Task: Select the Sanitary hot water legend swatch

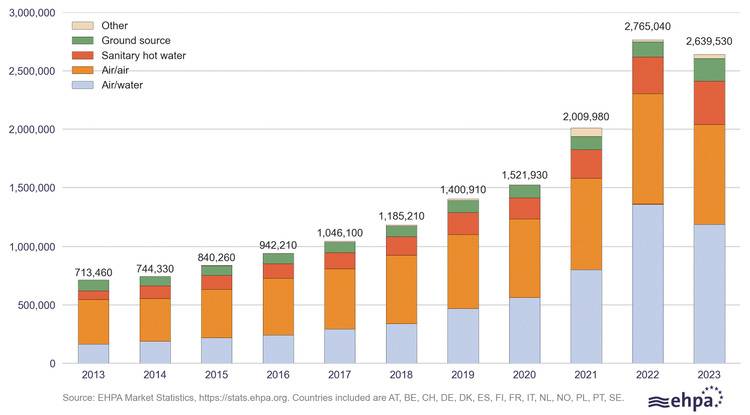Action: coord(84,55)
